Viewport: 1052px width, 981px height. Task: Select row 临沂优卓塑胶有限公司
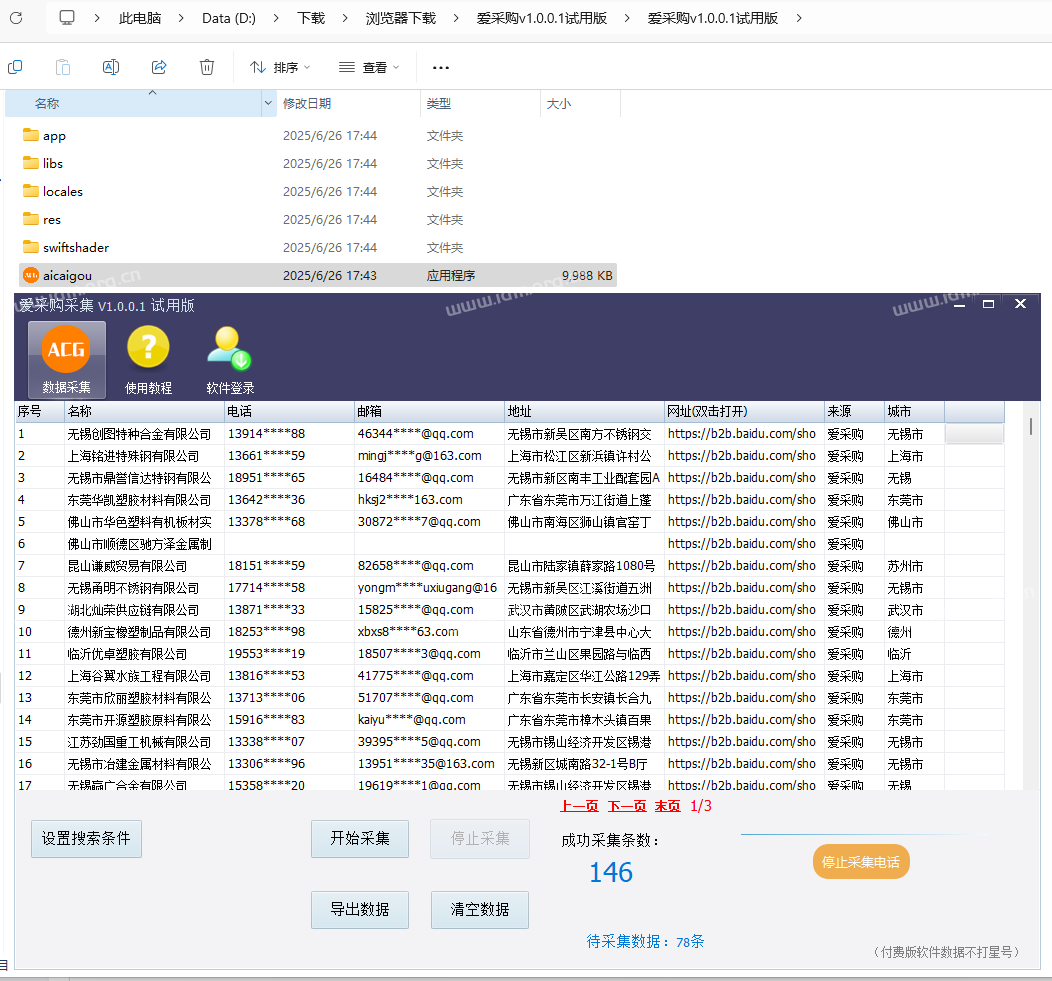509,654
